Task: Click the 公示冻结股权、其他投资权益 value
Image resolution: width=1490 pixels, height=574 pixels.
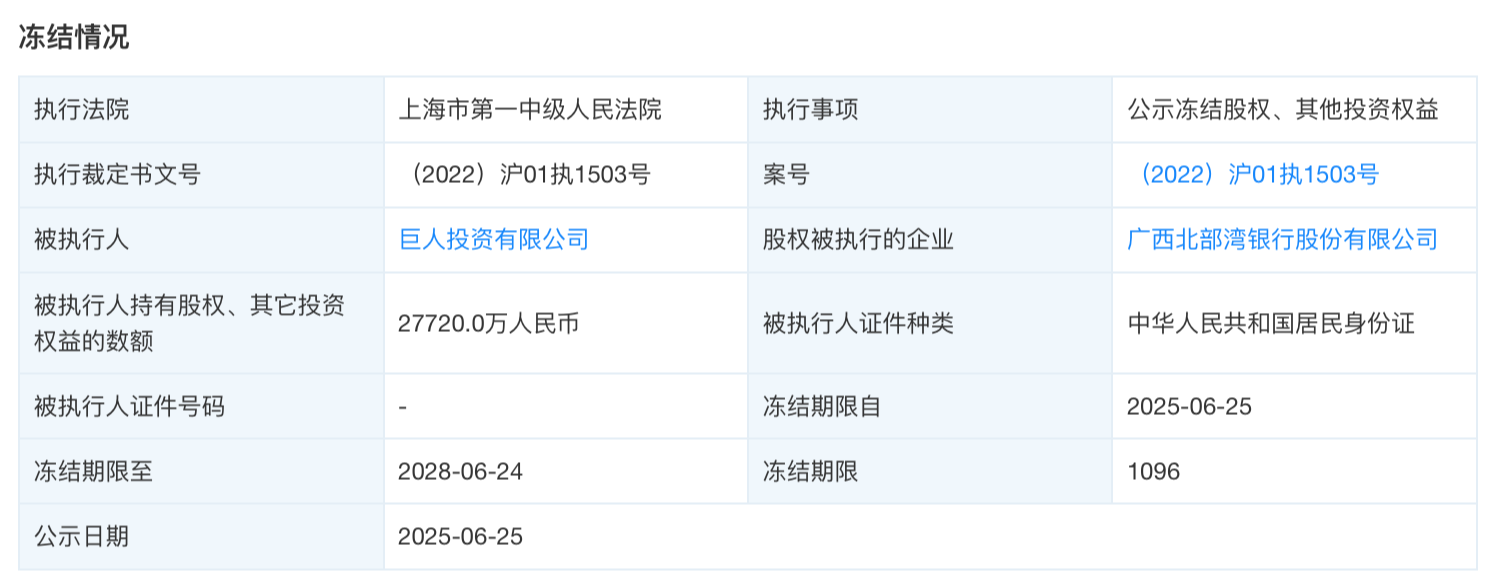Action: [x=1282, y=110]
